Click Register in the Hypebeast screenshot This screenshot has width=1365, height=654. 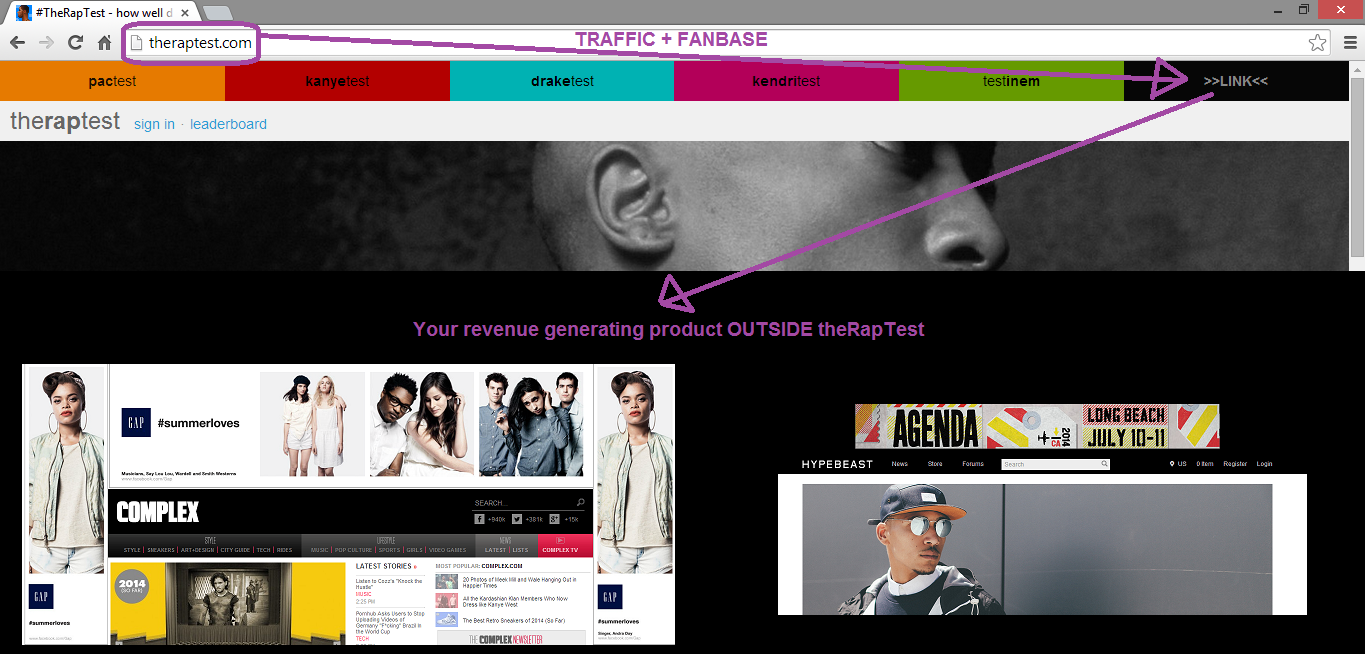(x=1235, y=464)
